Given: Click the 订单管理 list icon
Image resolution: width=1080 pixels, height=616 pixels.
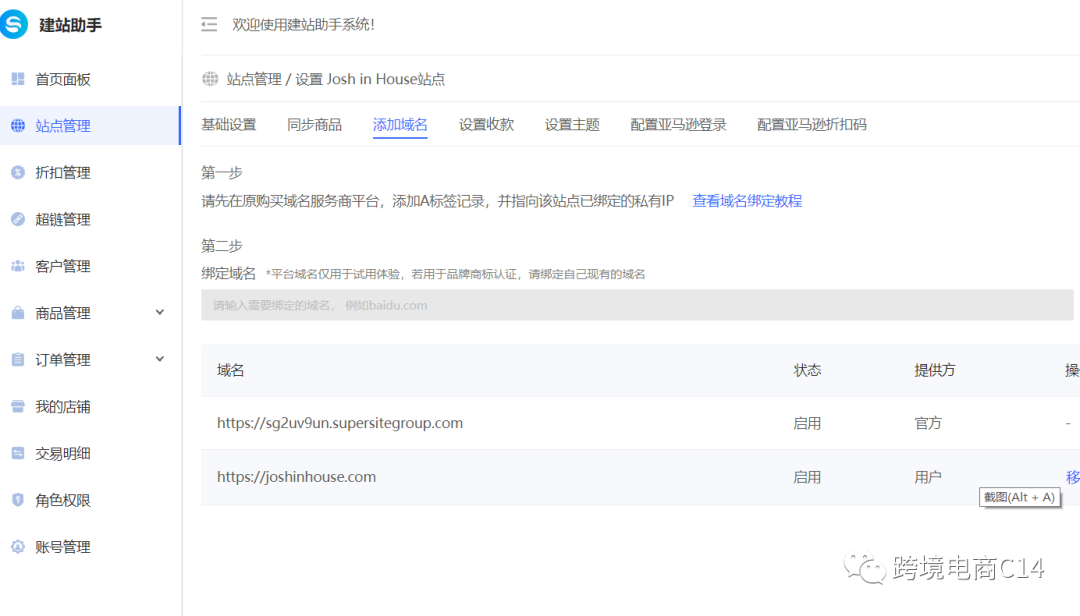Looking at the screenshot, I should coord(18,360).
